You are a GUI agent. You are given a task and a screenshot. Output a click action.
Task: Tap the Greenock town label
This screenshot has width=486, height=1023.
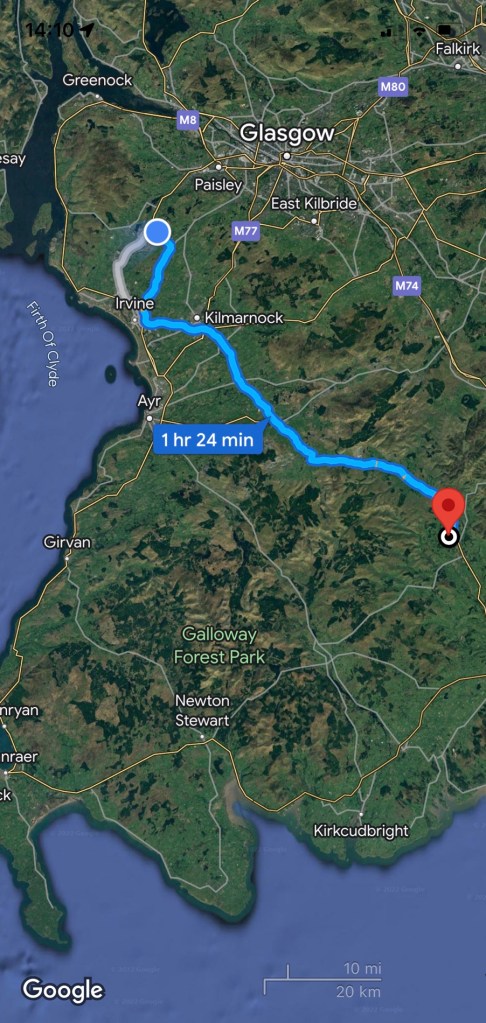pos(97,80)
